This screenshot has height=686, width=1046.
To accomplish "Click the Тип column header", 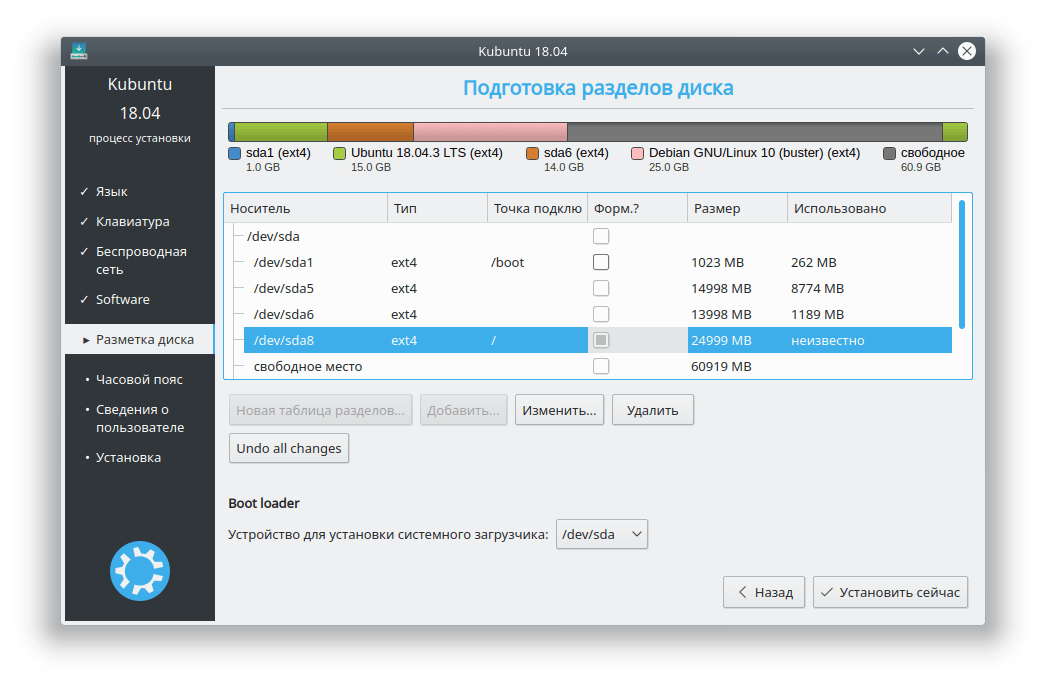I will coord(437,208).
